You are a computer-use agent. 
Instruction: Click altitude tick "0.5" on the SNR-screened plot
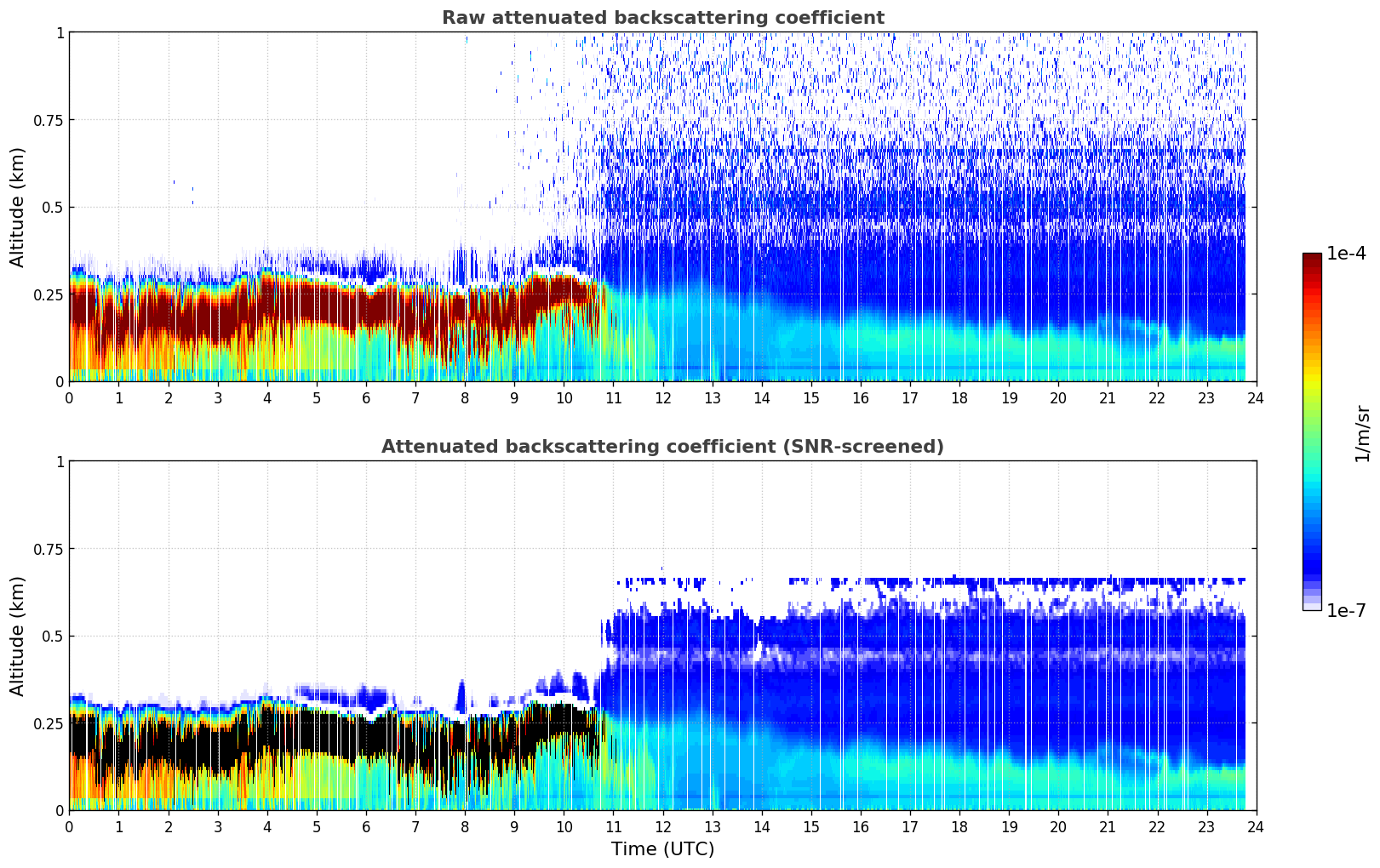point(53,636)
